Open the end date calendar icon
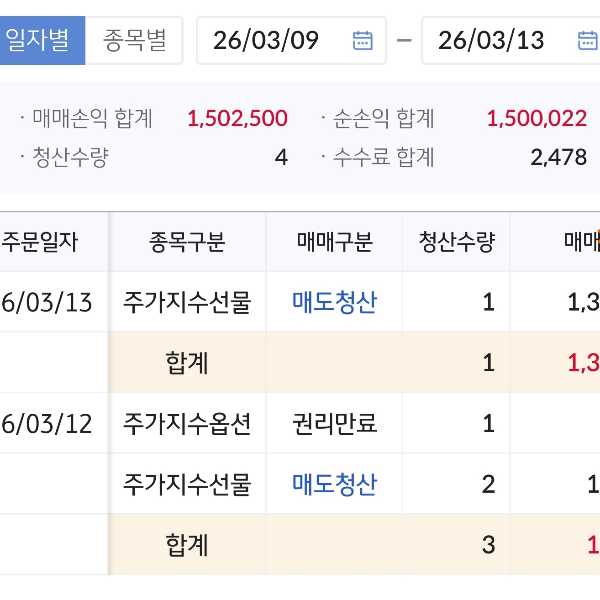 [588, 41]
